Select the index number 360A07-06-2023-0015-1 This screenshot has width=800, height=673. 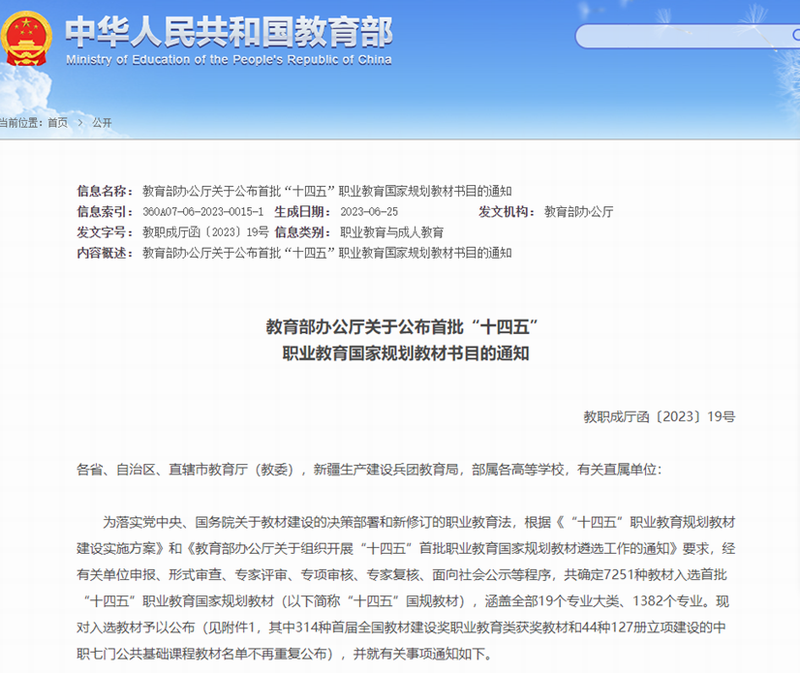point(203,212)
